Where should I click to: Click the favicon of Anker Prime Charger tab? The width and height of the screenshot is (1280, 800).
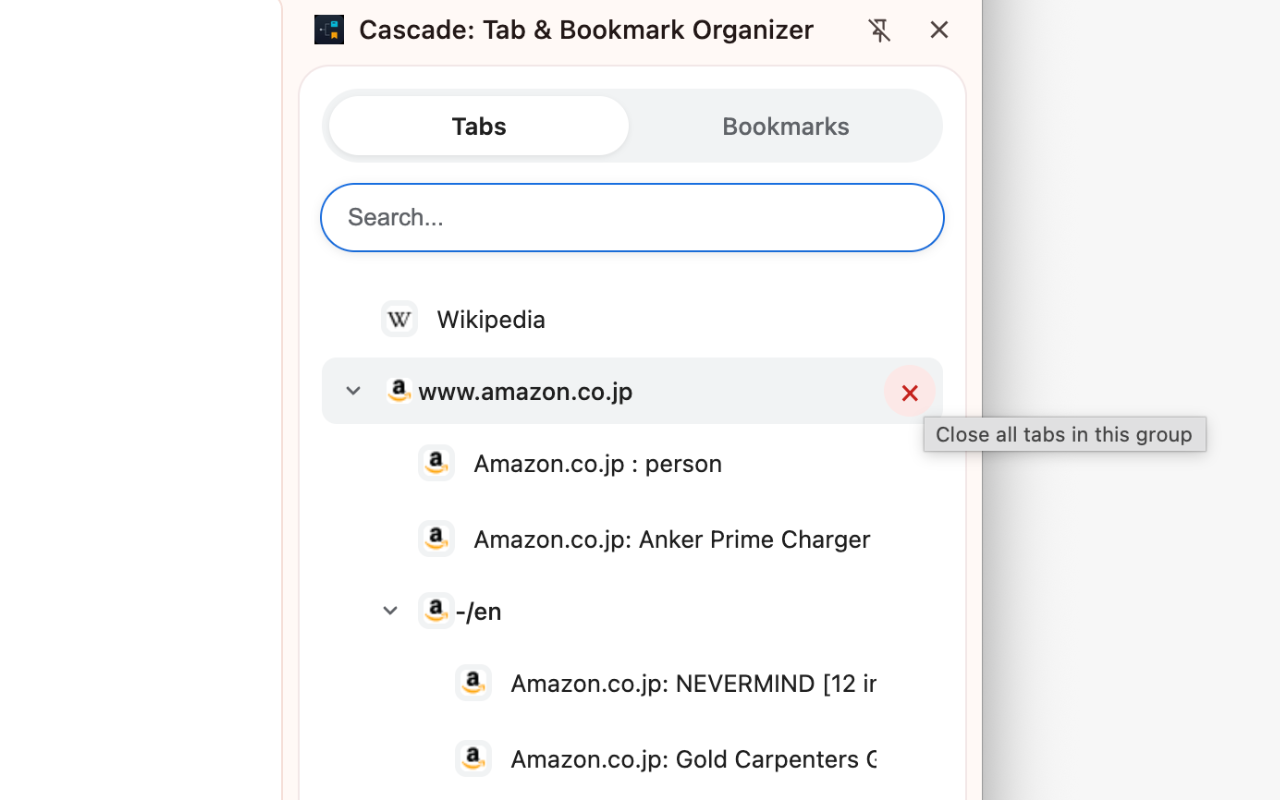click(436, 539)
